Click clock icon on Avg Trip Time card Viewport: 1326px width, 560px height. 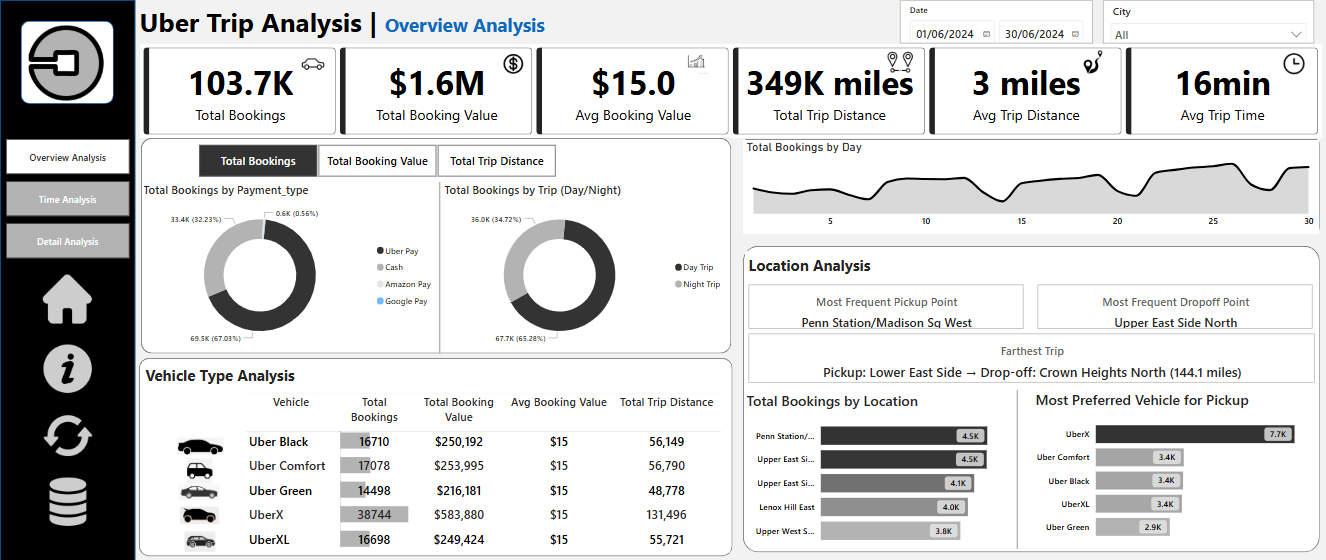(x=1294, y=63)
